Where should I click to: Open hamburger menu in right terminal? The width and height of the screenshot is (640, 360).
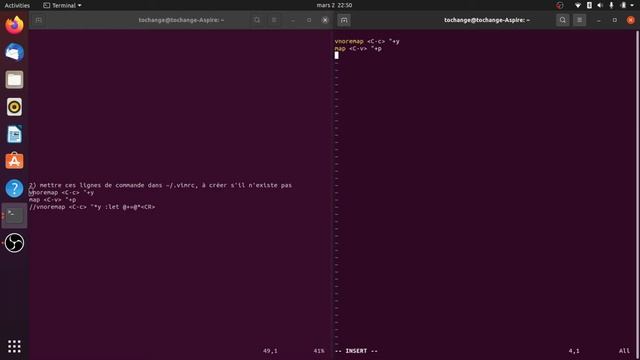(579, 20)
